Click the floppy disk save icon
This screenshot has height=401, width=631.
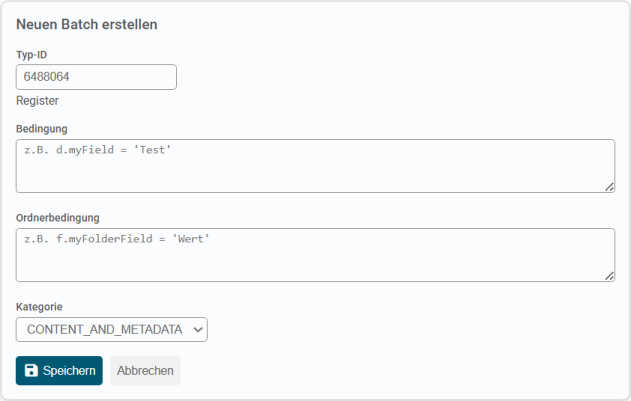[31, 371]
